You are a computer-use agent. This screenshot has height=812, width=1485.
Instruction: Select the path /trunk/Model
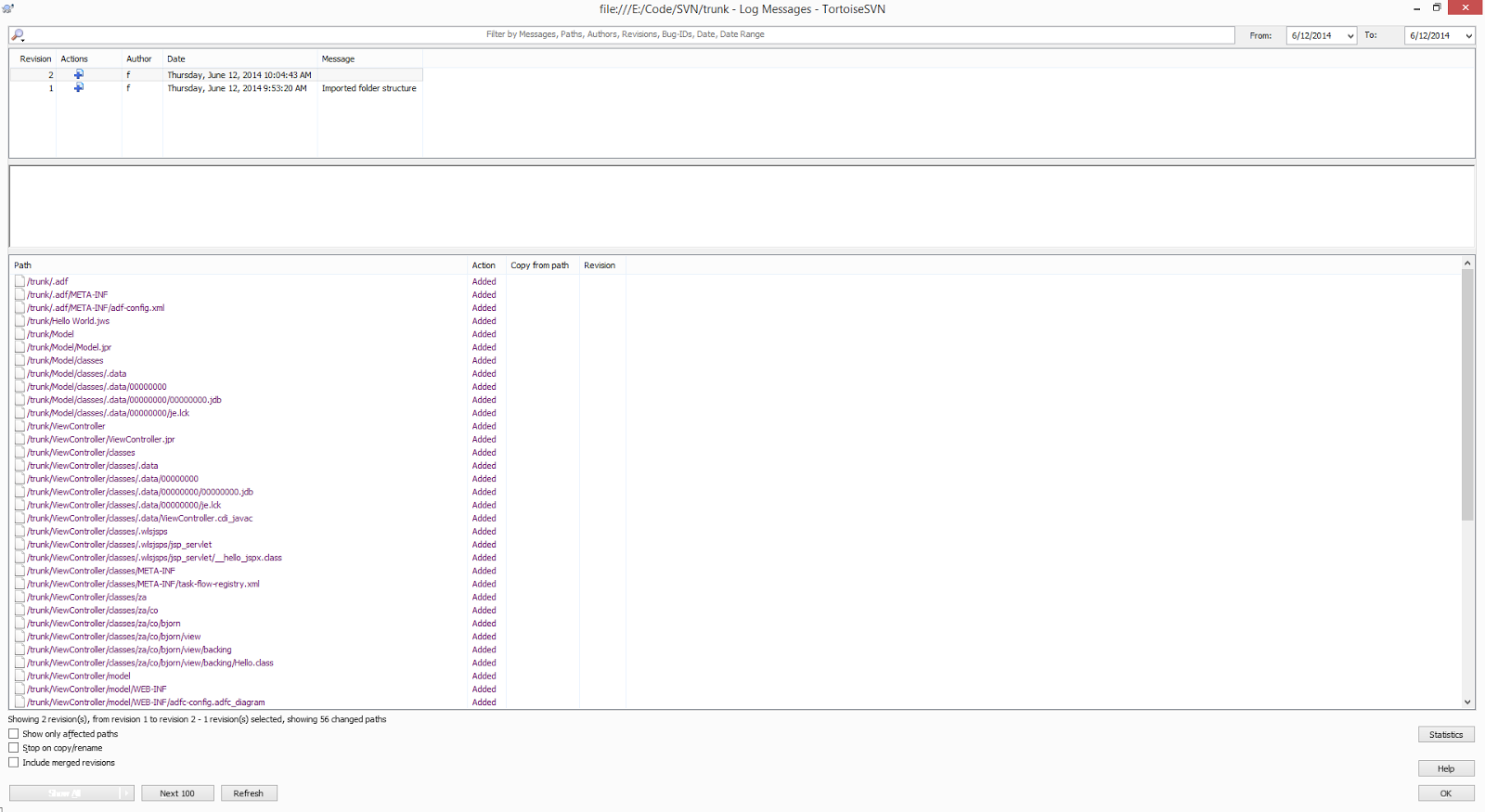point(50,334)
